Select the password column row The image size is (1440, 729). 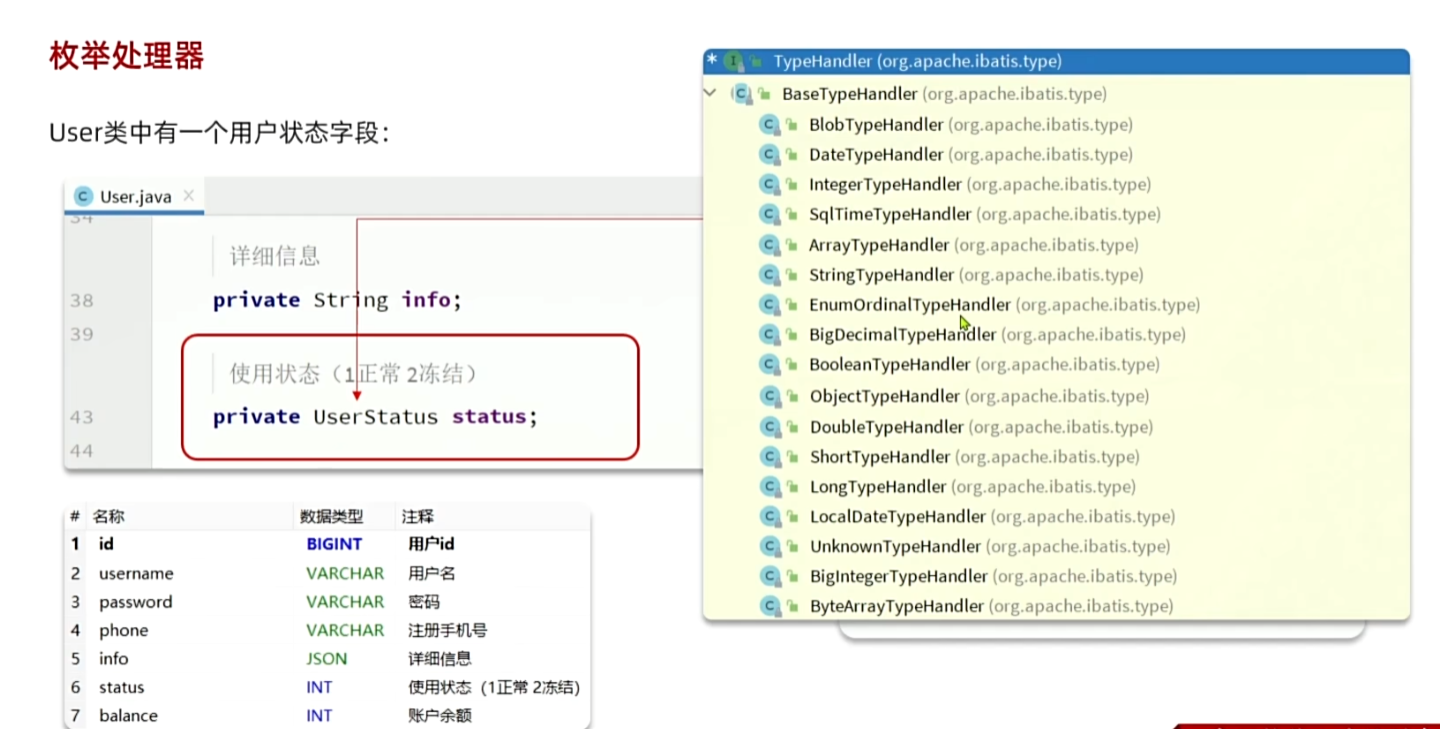pos(327,602)
